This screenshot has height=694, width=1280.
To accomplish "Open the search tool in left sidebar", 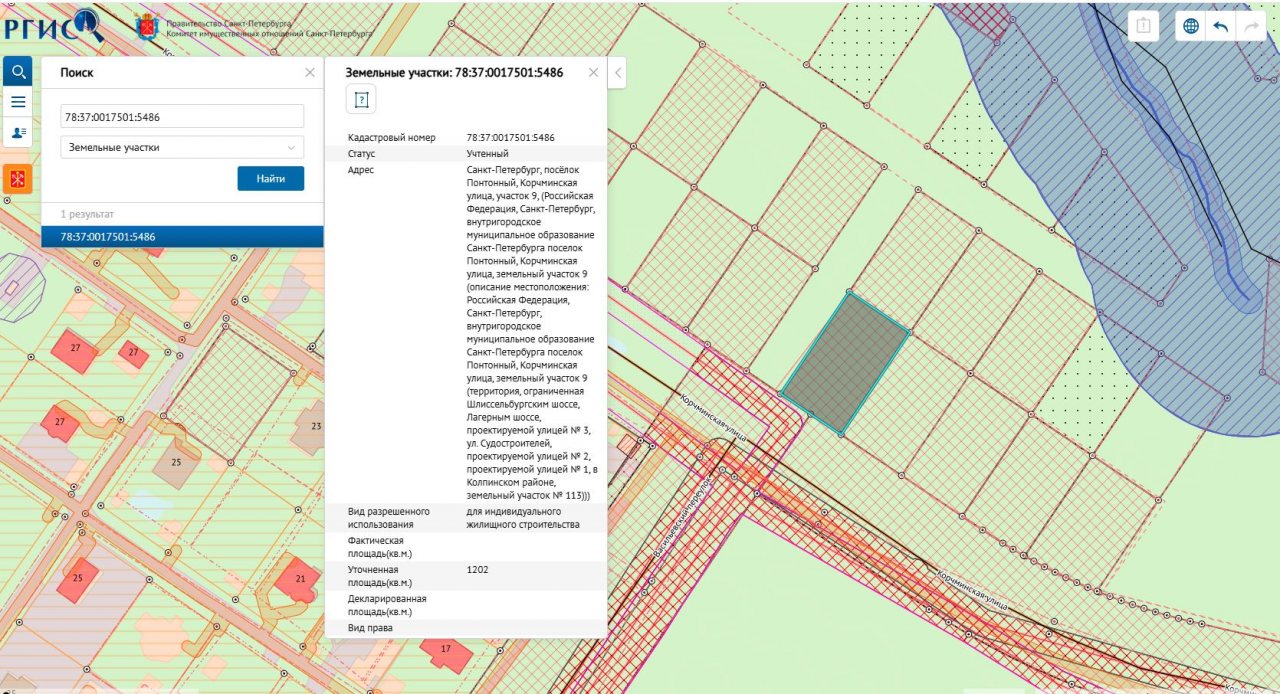I will click(18, 71).
